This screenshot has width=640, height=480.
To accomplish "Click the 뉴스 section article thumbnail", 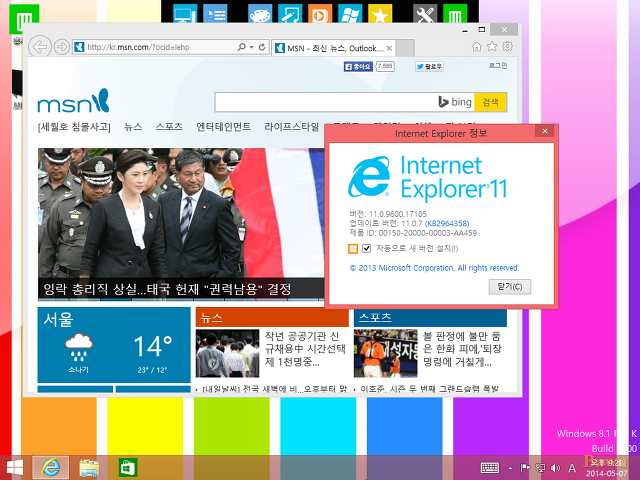I will coord(227,353).
